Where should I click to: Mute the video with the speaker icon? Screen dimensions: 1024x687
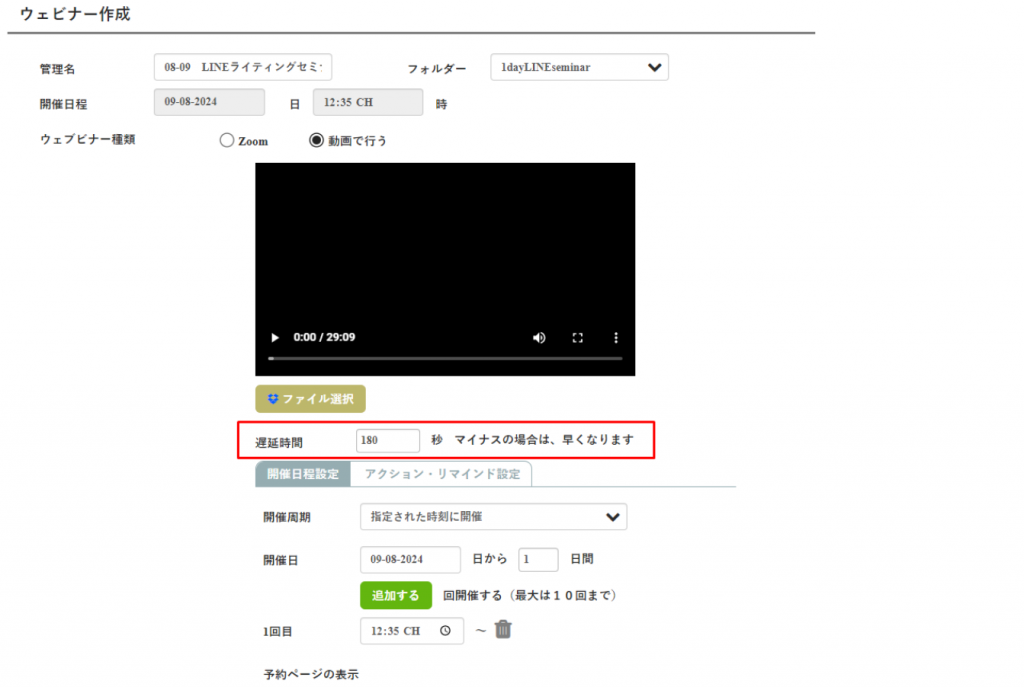coord(539,338)
